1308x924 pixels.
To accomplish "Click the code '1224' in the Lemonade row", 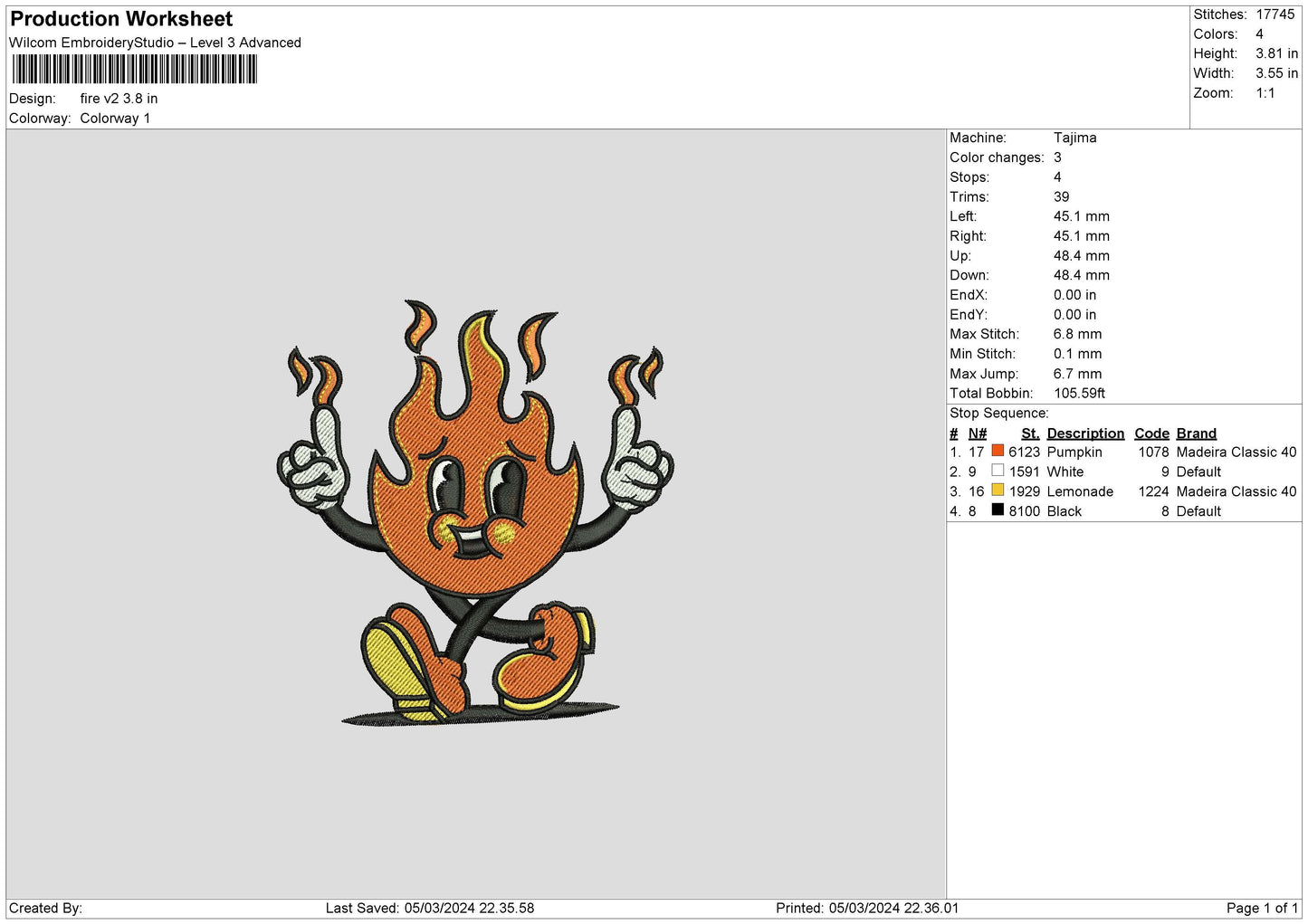I will click(x=1153, y=491).
